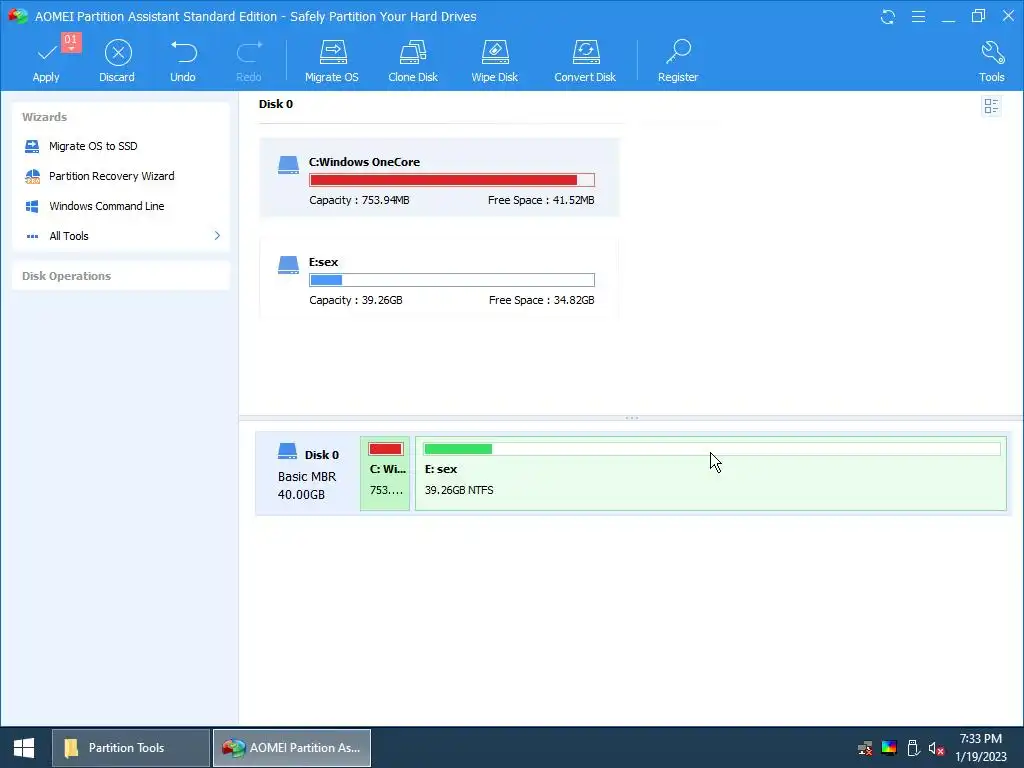Click the 39.26GB NTFS label
This screenshot has width=1024, height=768.
(459, 490)
